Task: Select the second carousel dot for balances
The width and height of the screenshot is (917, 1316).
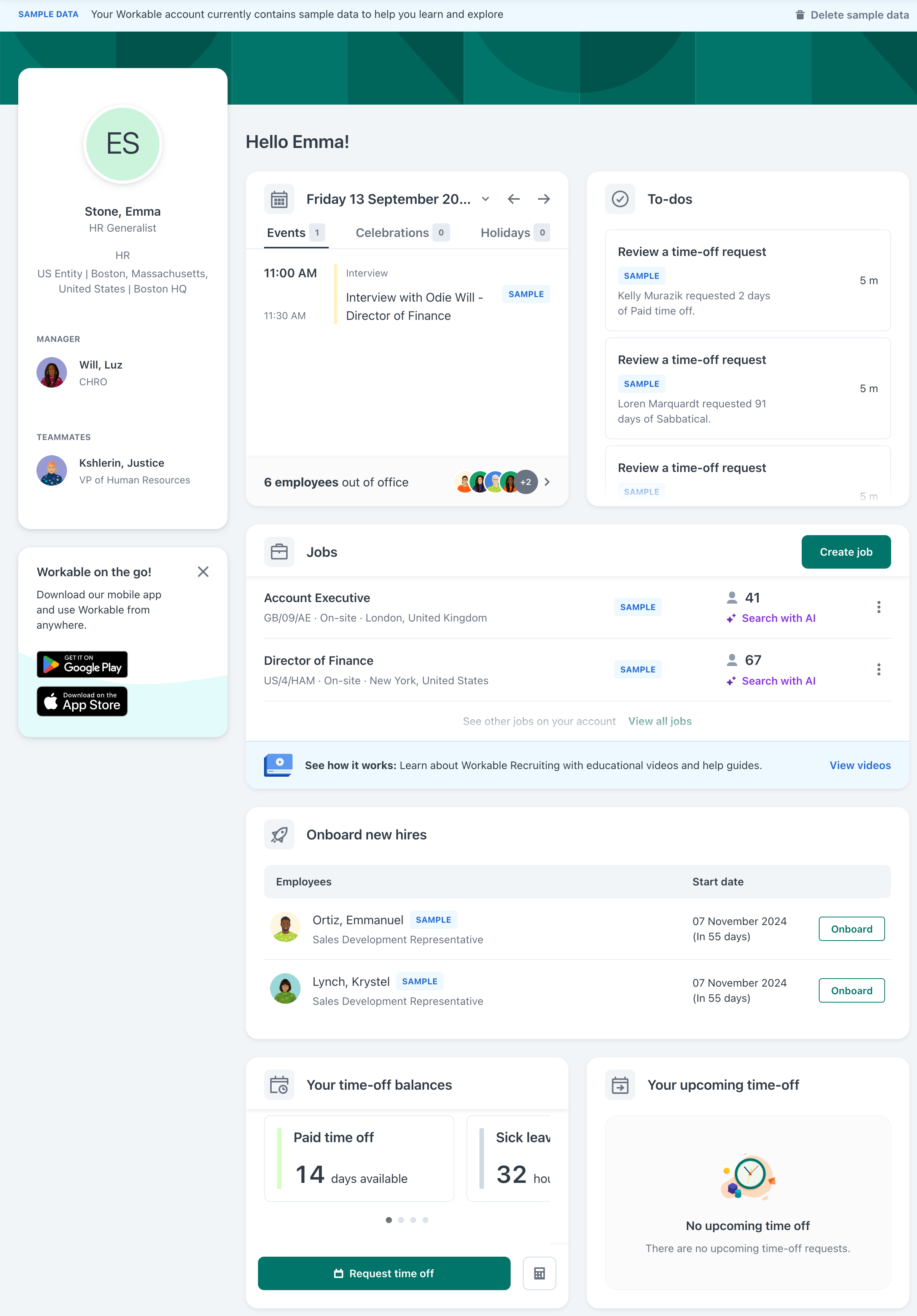Action: 401,1220
